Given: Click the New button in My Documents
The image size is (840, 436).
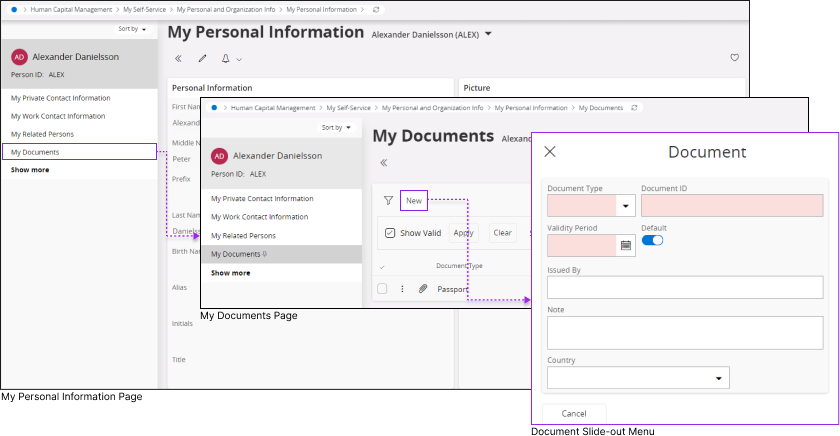Looking at the screenshot, I should (x=414, y=201).
